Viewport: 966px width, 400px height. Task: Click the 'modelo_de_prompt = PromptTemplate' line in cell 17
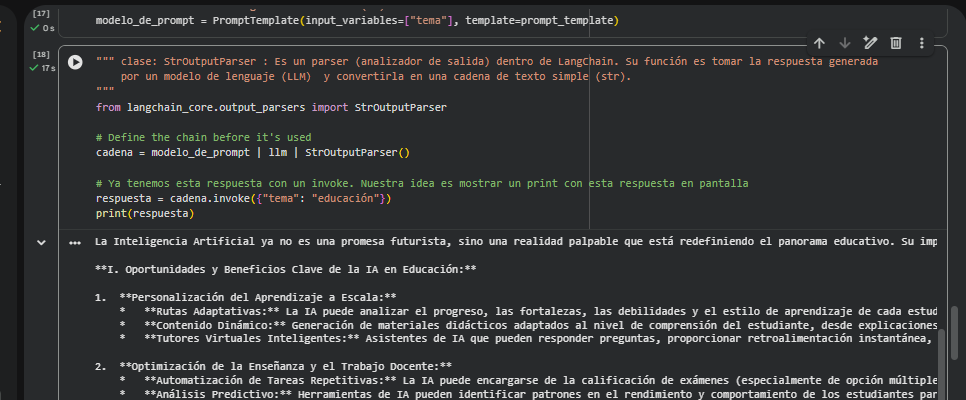(x=357, y=21)
